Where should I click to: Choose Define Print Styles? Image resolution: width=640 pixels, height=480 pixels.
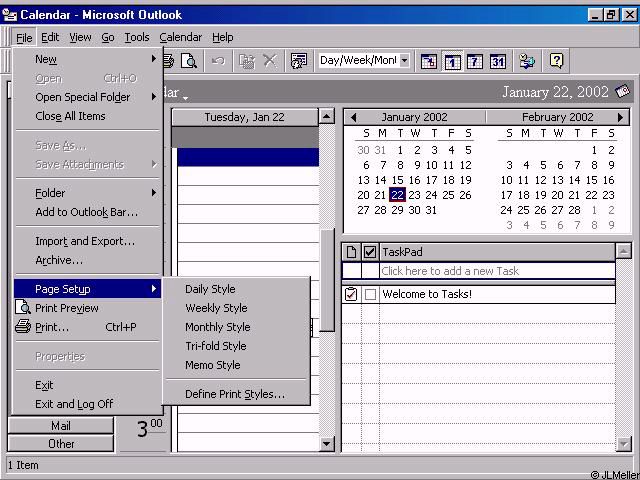coord(236,394)
